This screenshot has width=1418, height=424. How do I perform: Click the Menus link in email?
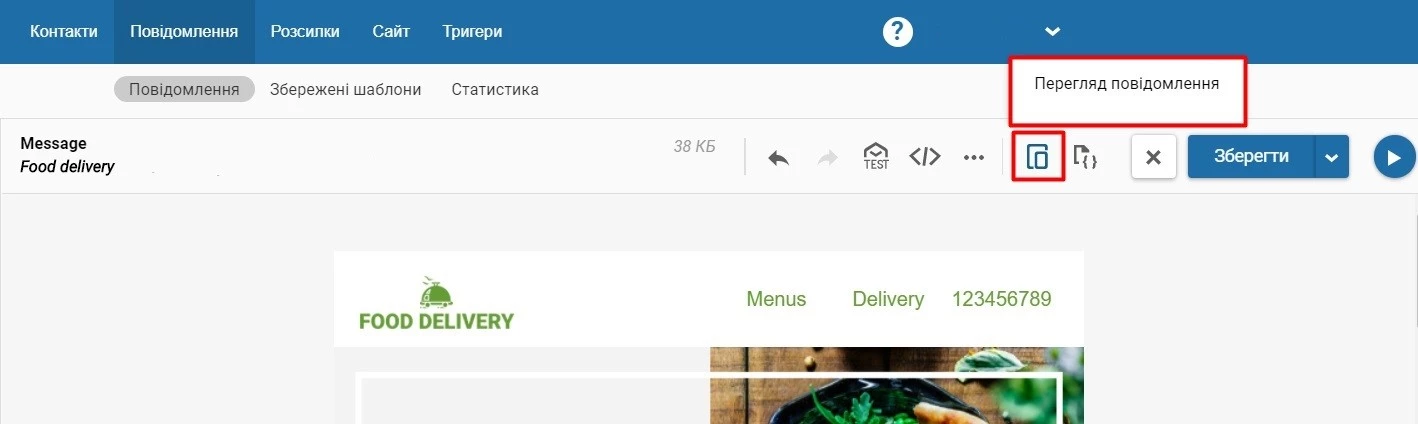click(x=776, y=299)
